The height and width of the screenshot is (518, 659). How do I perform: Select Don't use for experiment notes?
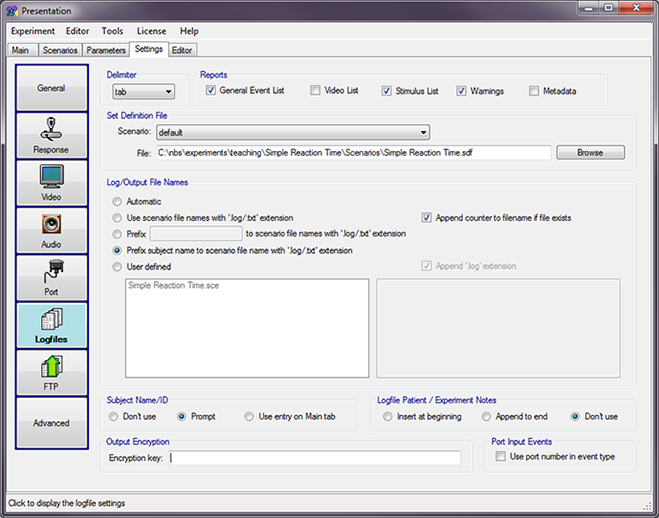[575, 416]
